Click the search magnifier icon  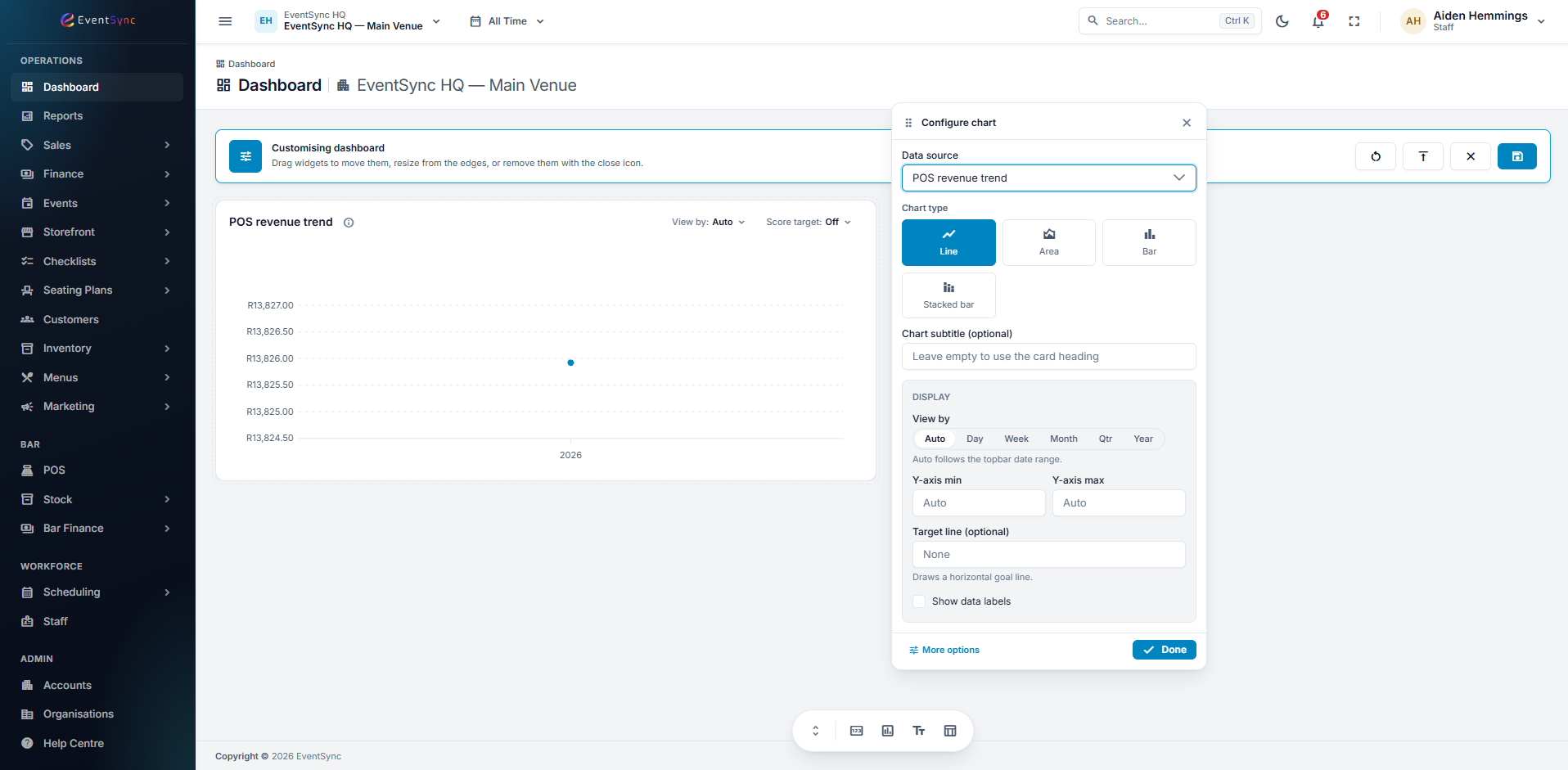click(x=1093, y=20)
